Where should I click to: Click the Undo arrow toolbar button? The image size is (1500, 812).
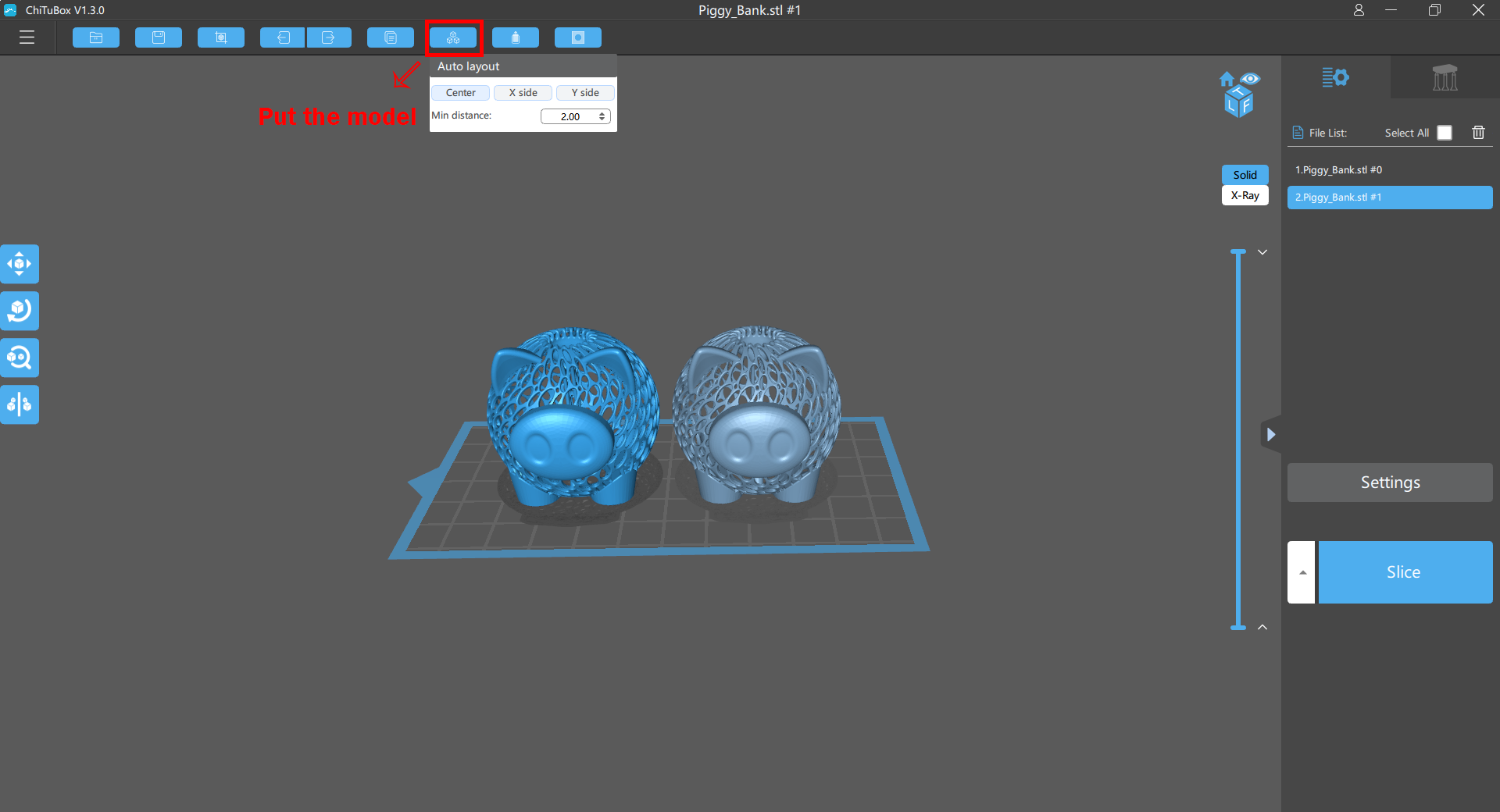[x=283, y=37]
